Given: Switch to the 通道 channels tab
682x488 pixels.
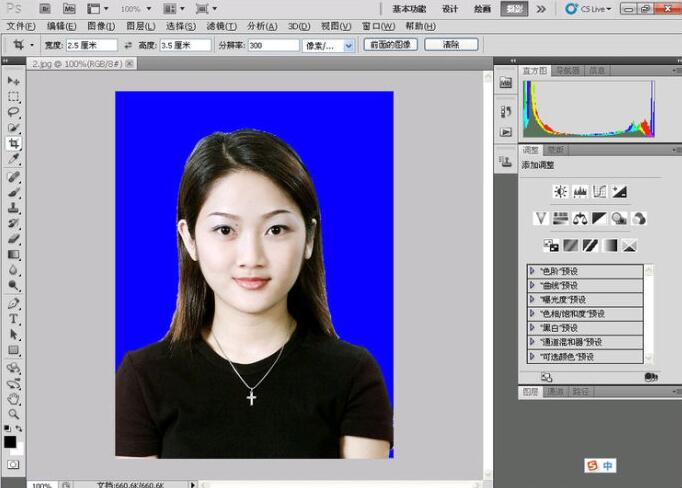Looking at the screenshot, I should click(x=554, y=392).
